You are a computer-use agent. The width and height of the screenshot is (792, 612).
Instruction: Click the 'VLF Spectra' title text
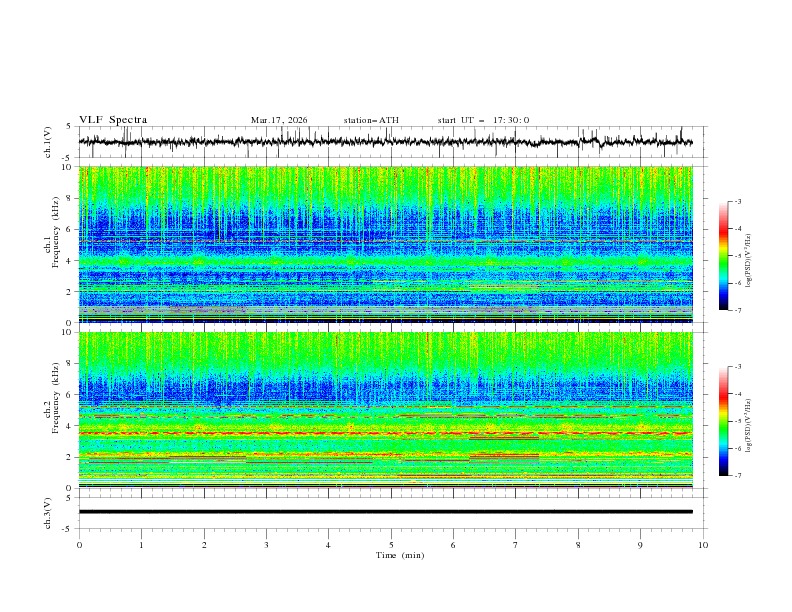click(113, 120)
